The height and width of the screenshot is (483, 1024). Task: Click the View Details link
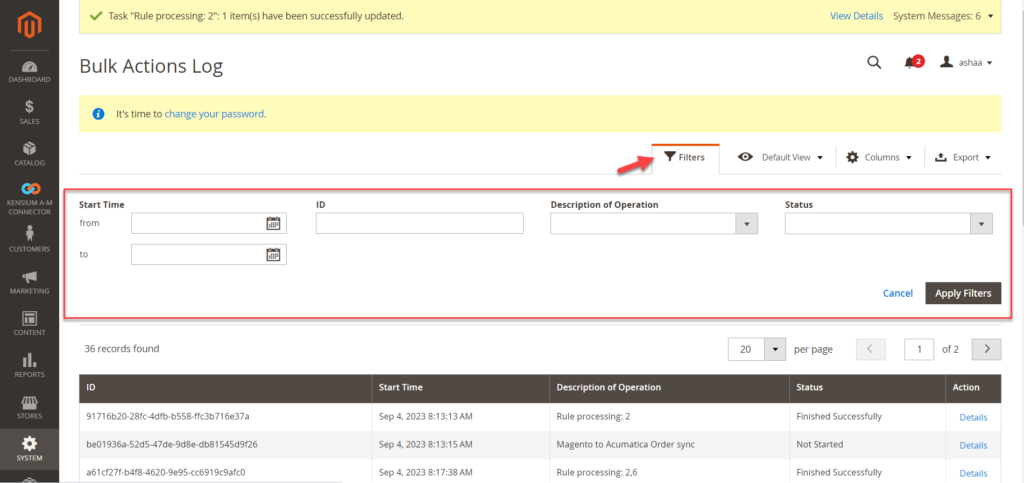tap(856, 16)
